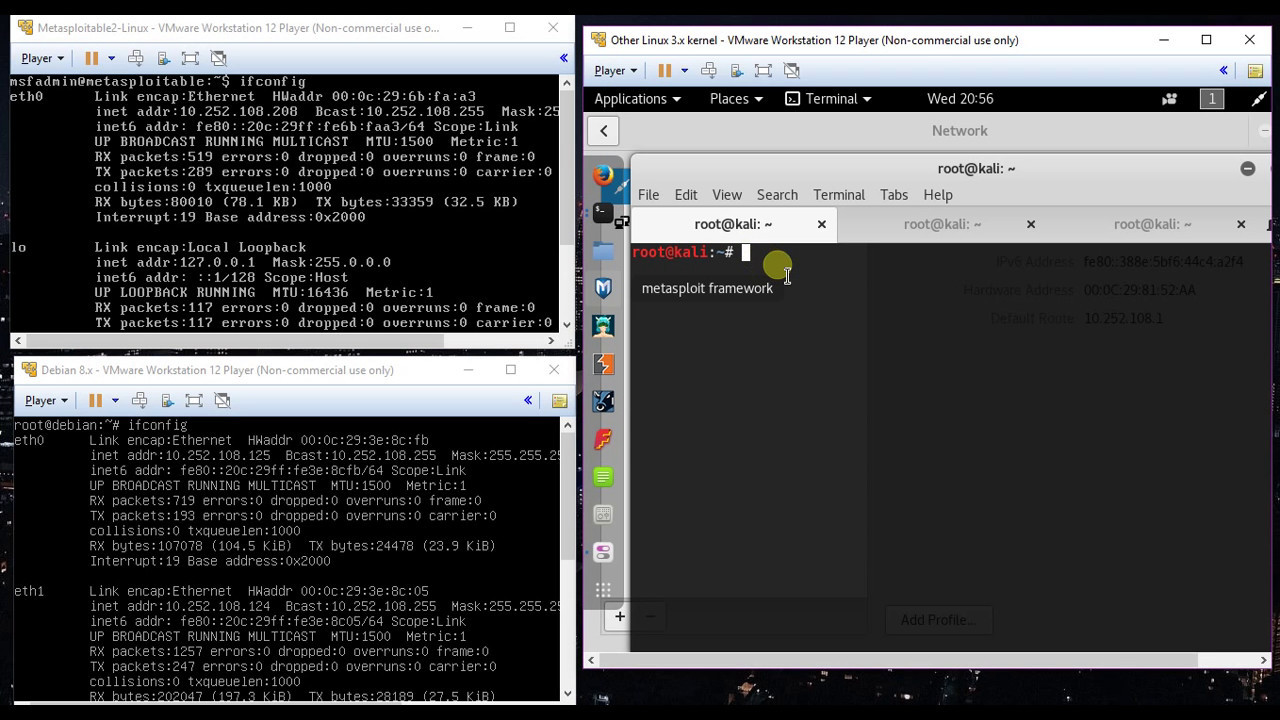
Task: Open the terminal View menu
Action: click(727, 195)
